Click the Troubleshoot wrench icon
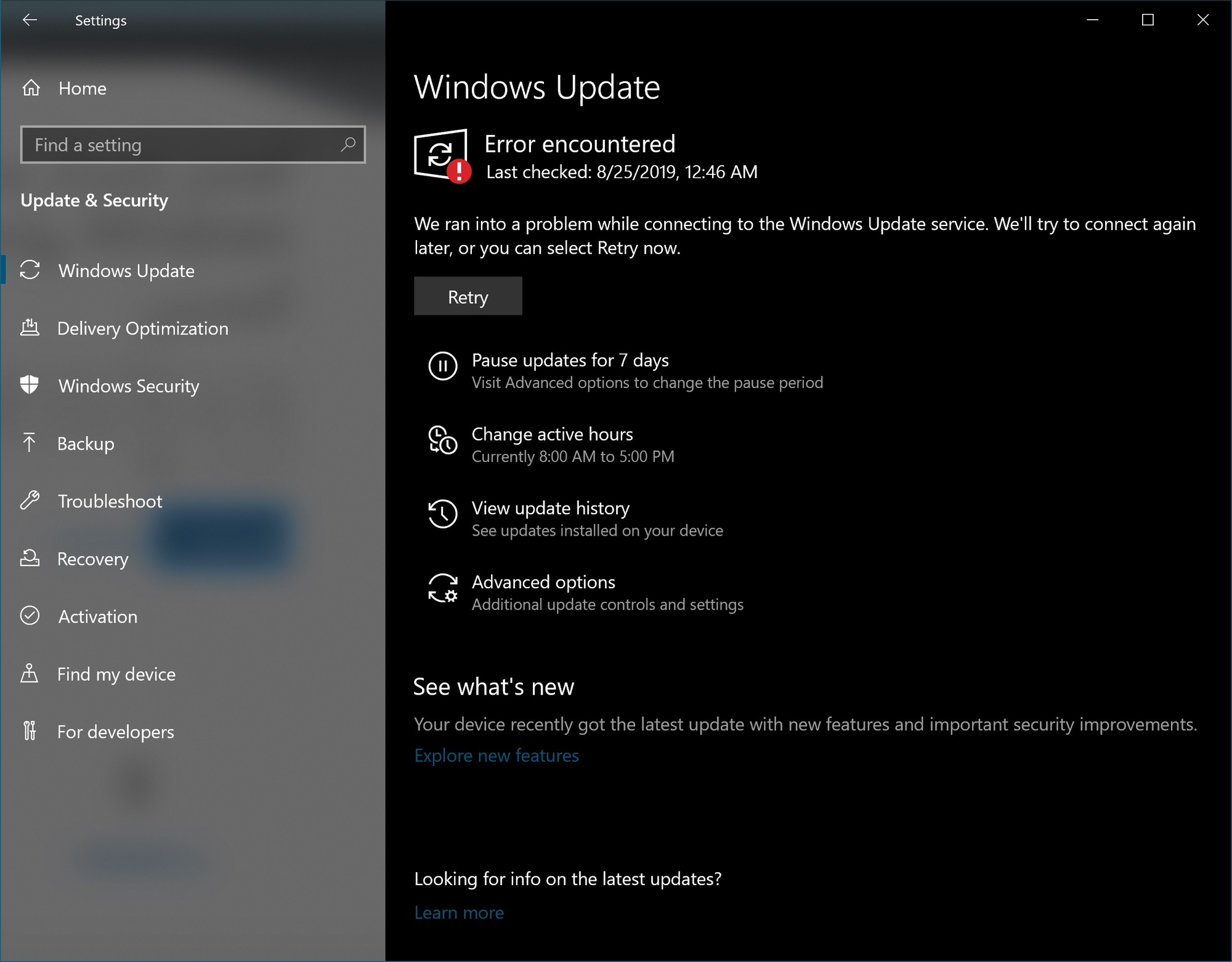The width and height of the screenshot is (1232, 962). click(x=30, y=500)
